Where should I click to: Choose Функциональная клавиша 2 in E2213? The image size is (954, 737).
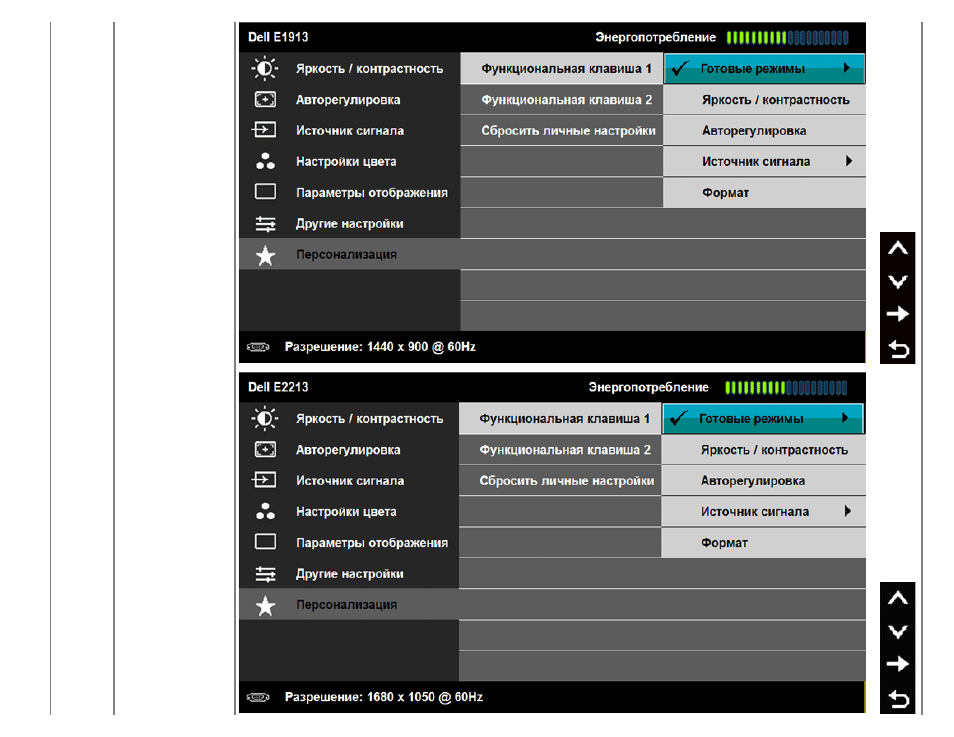[x=560, y=449]
